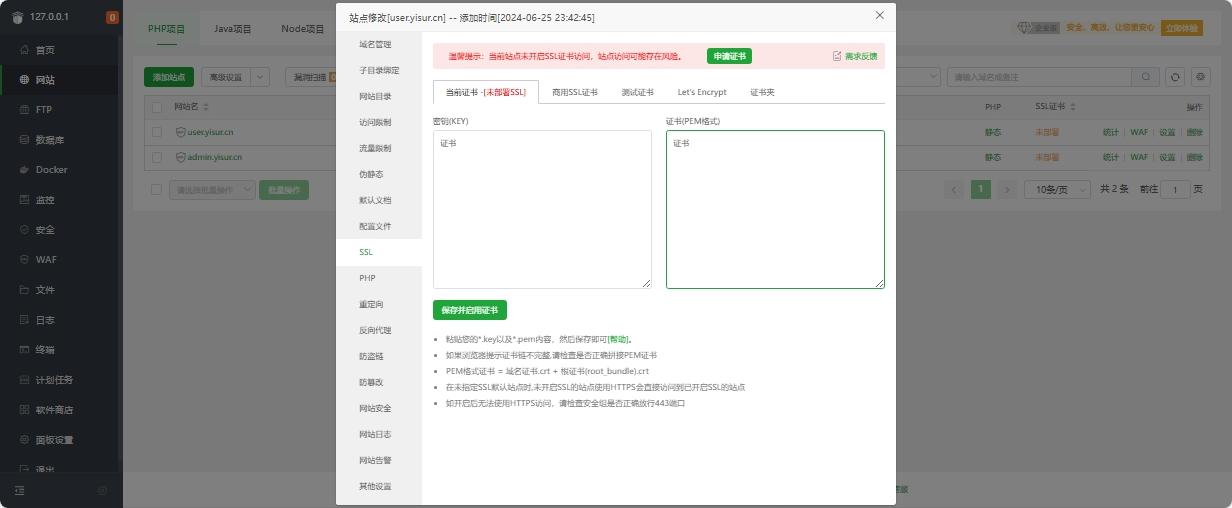Screen dimensions: 1232x508
Task: Click shield icon next to user.yisur.cn
Action: [180, 131]
